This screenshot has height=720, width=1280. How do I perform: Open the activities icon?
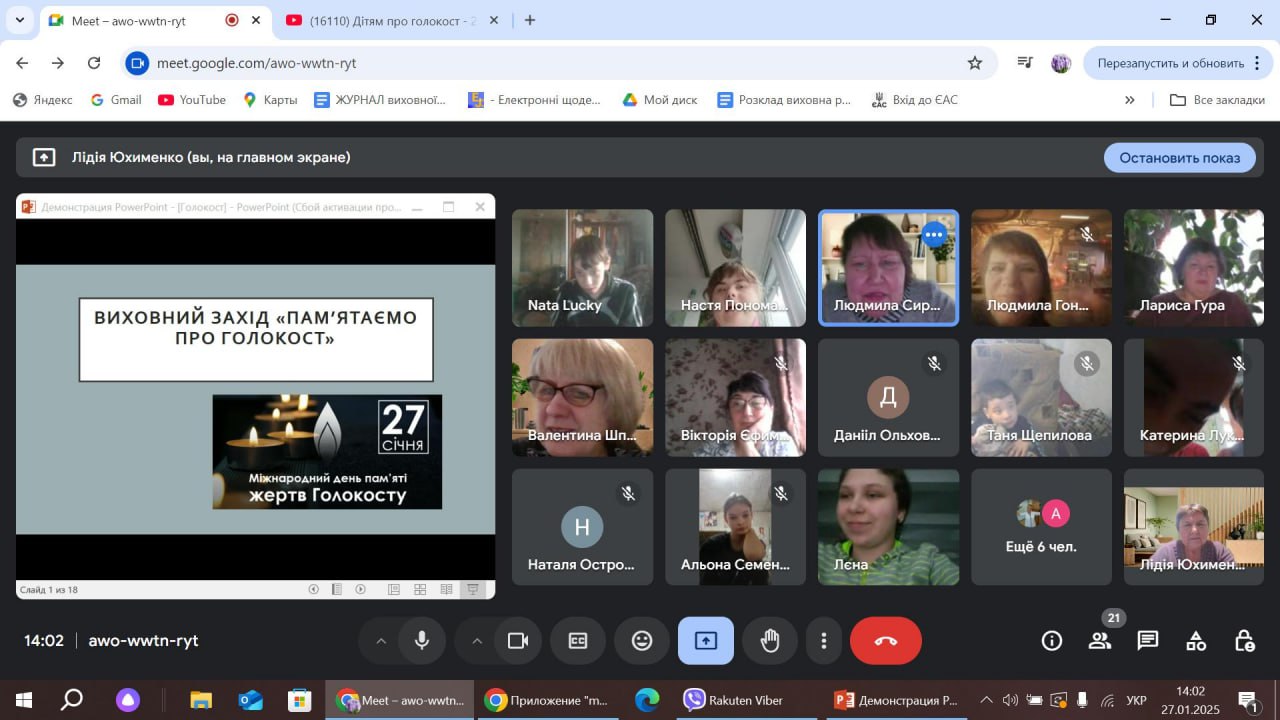[1195, 641]
